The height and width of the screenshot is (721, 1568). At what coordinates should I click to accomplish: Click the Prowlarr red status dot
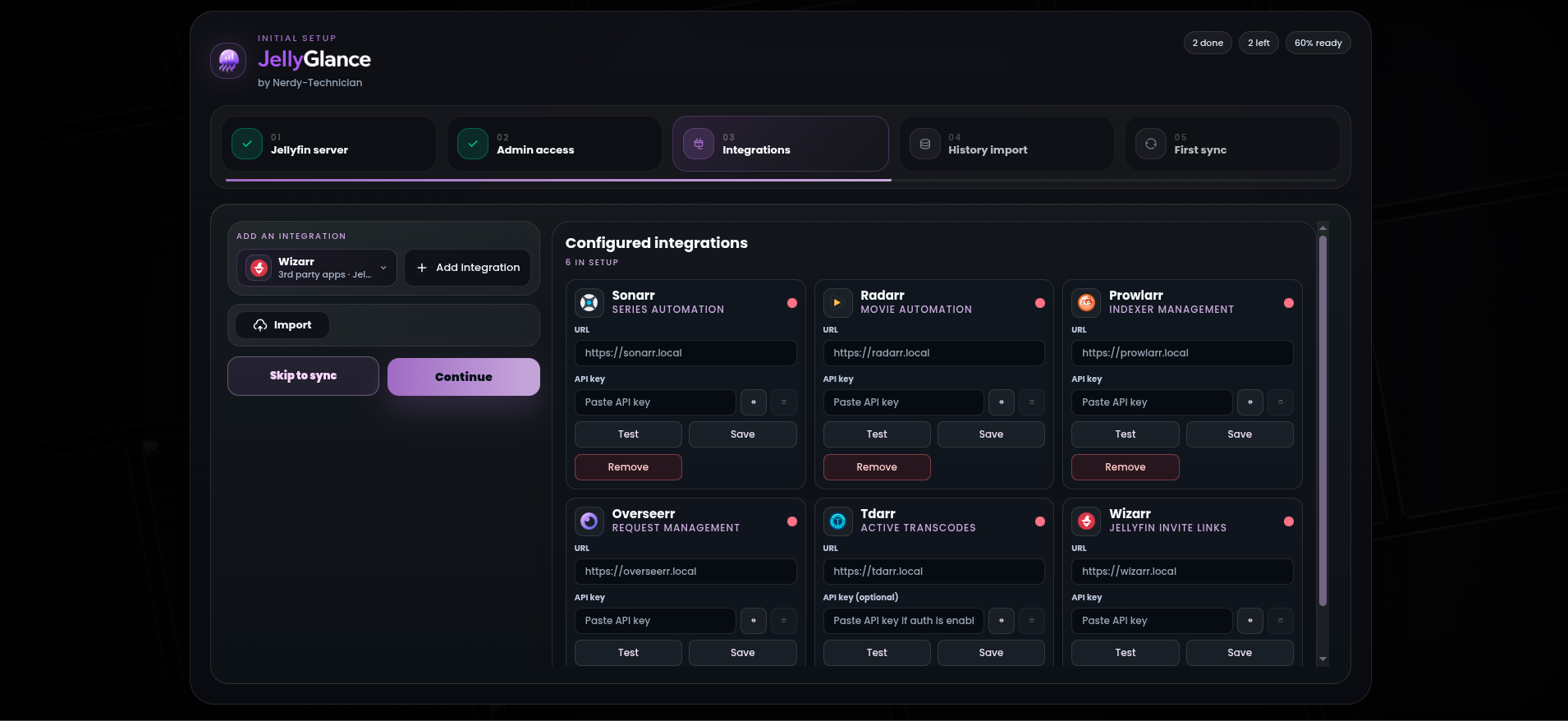tap(1289, 303)
